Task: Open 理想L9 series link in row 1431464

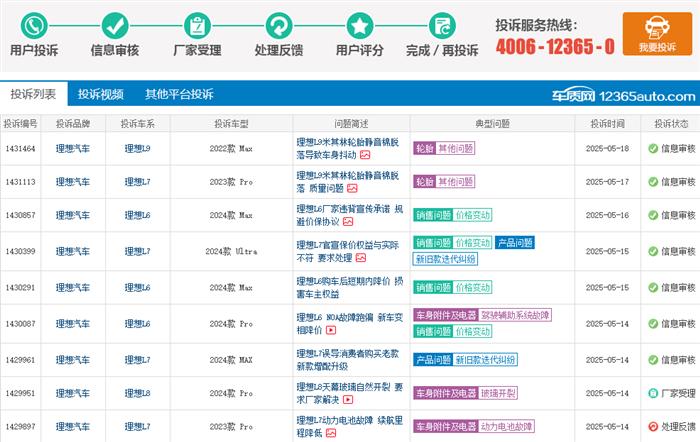Action: 138,149
